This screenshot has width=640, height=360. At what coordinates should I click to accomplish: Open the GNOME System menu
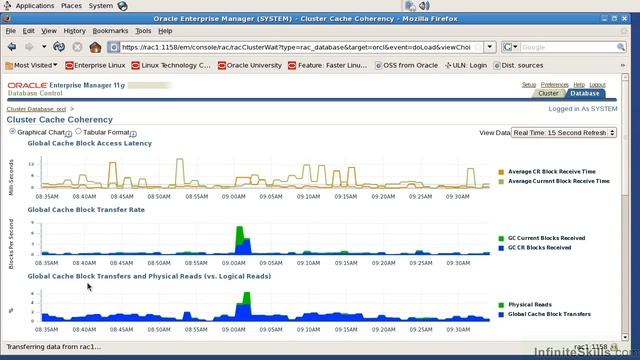(100, 6)
